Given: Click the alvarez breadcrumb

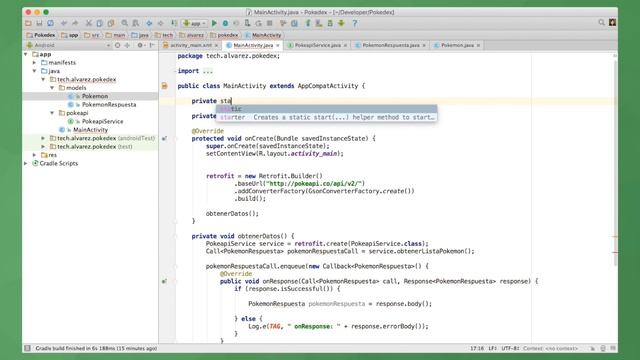Looking at the screenshot, I should (191, 35).
